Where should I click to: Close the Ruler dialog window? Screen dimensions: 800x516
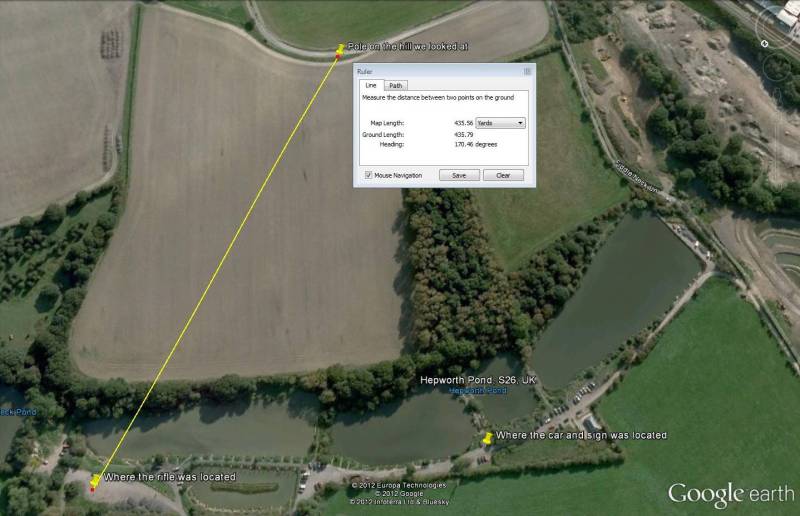[528, 71]
